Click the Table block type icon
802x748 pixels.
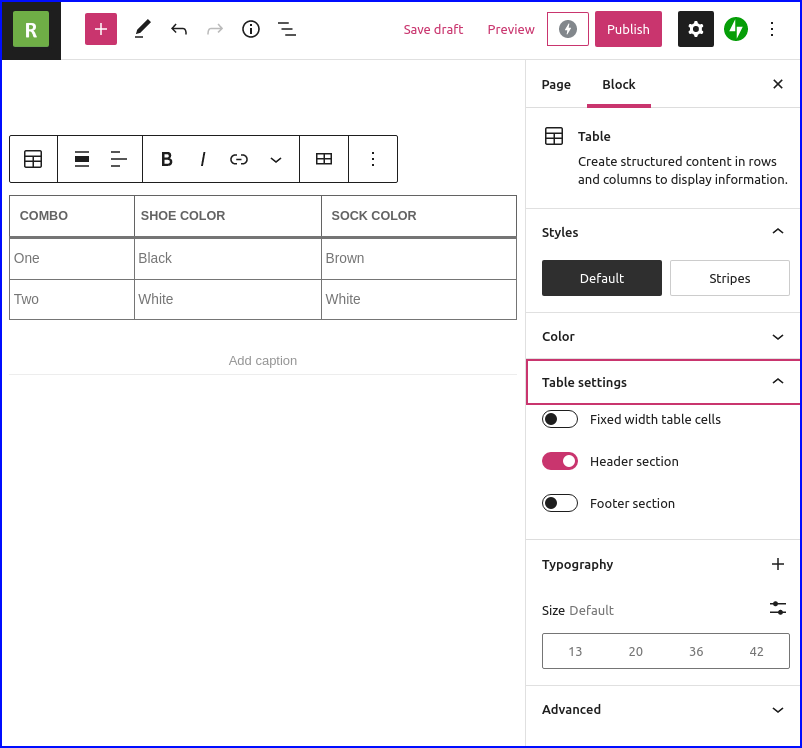click(33, 159)
